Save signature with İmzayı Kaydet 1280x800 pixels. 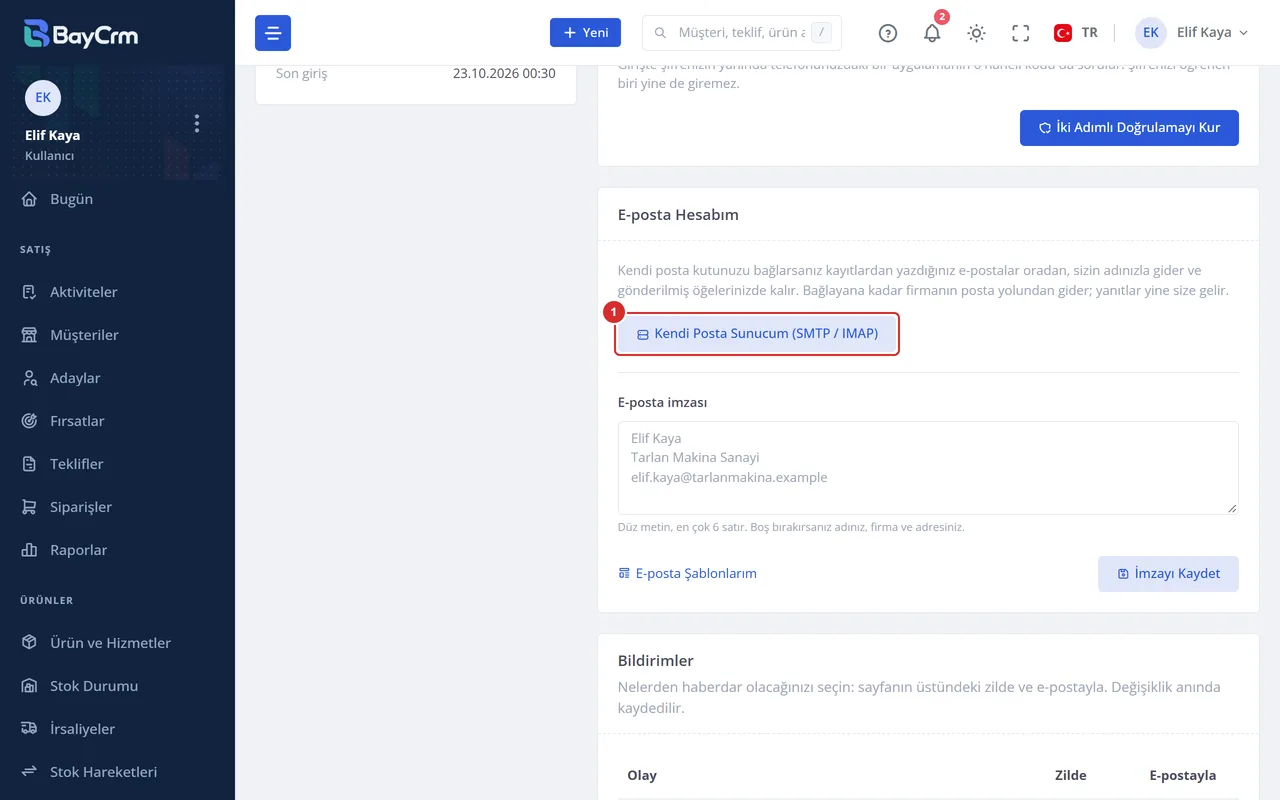click(x=1168, y=574)
